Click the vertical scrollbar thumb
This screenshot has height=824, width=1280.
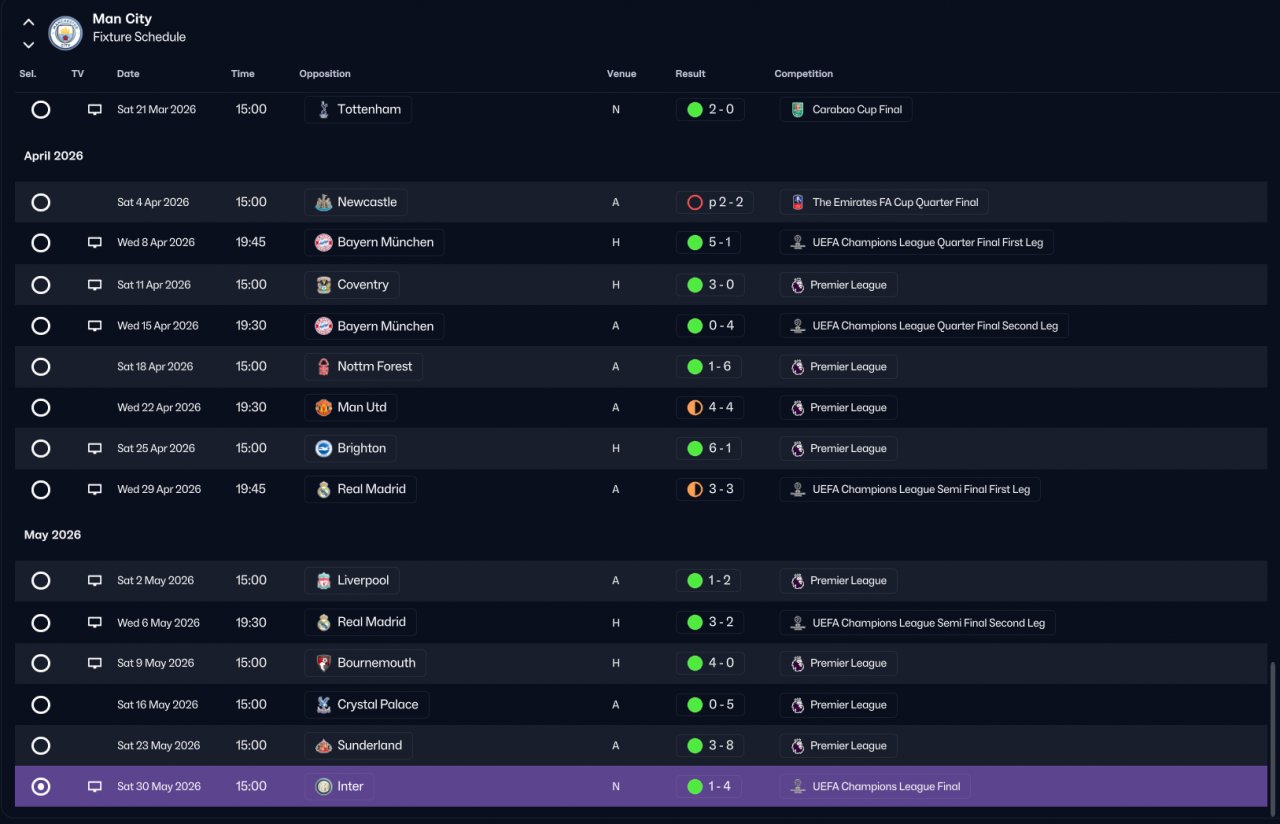pos(1272,733)
